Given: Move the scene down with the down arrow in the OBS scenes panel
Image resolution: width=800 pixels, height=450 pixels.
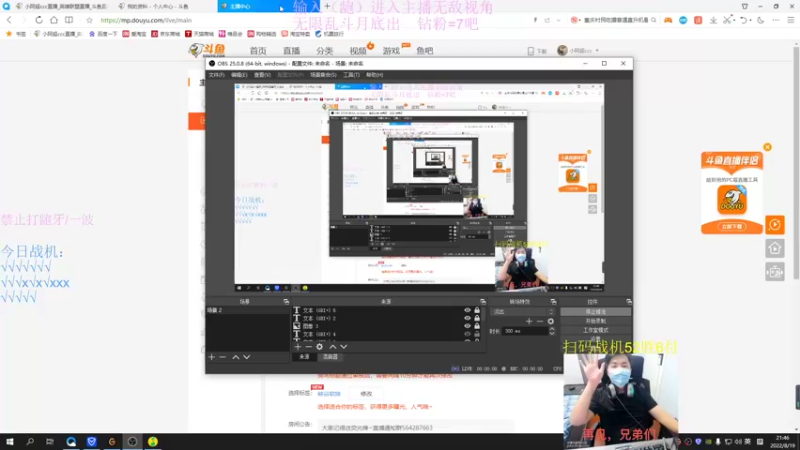Looking at the screenshot, I should [x=247, y=357].
